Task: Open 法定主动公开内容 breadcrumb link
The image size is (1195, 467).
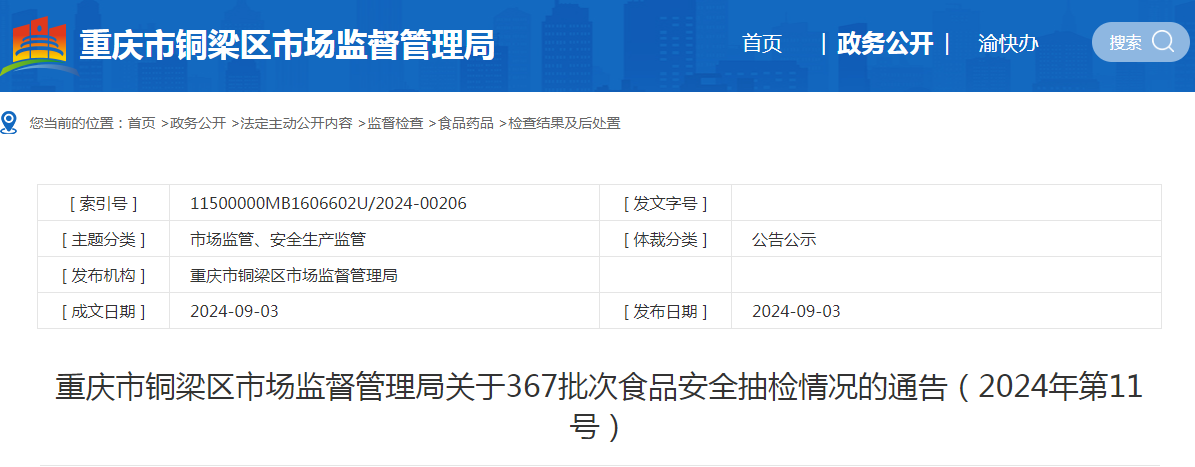Action: click(296, 123)
